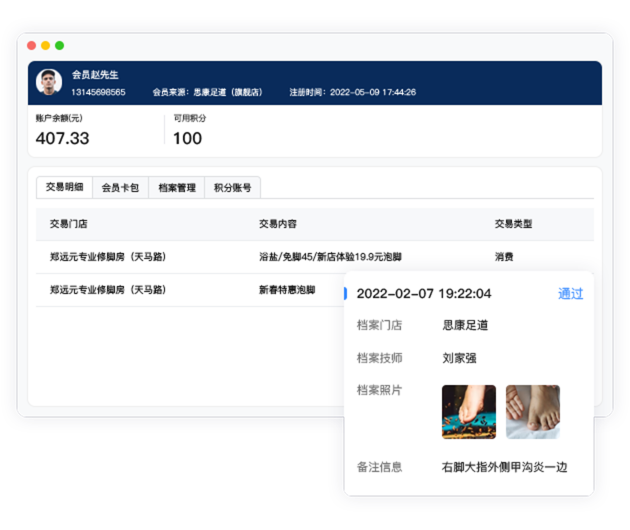Click the 备注信息 label
The image size is (630, 530).
[379, 467]
